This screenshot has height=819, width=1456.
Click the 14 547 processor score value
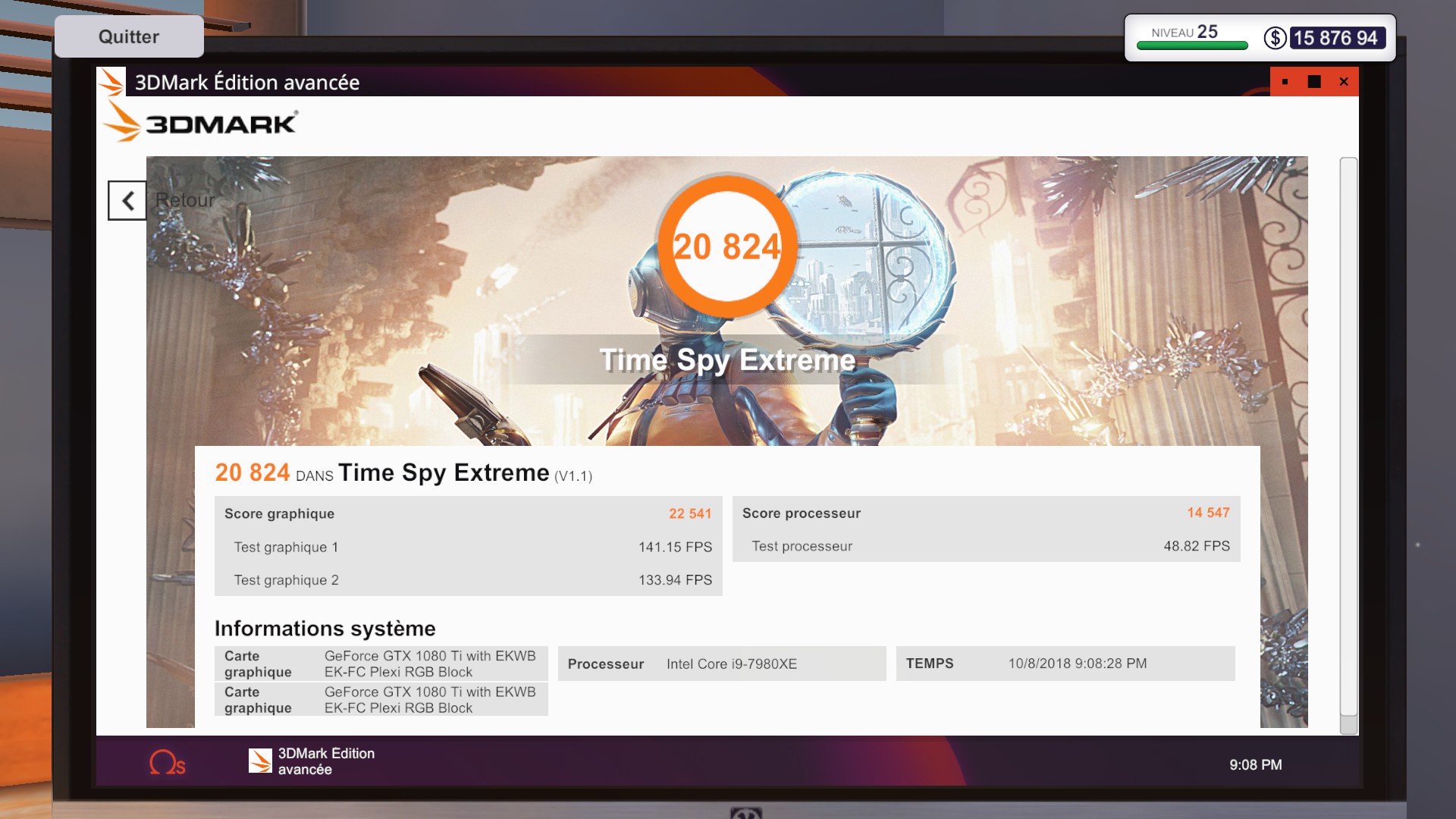pyautogui.click(x=1209, y=513)
